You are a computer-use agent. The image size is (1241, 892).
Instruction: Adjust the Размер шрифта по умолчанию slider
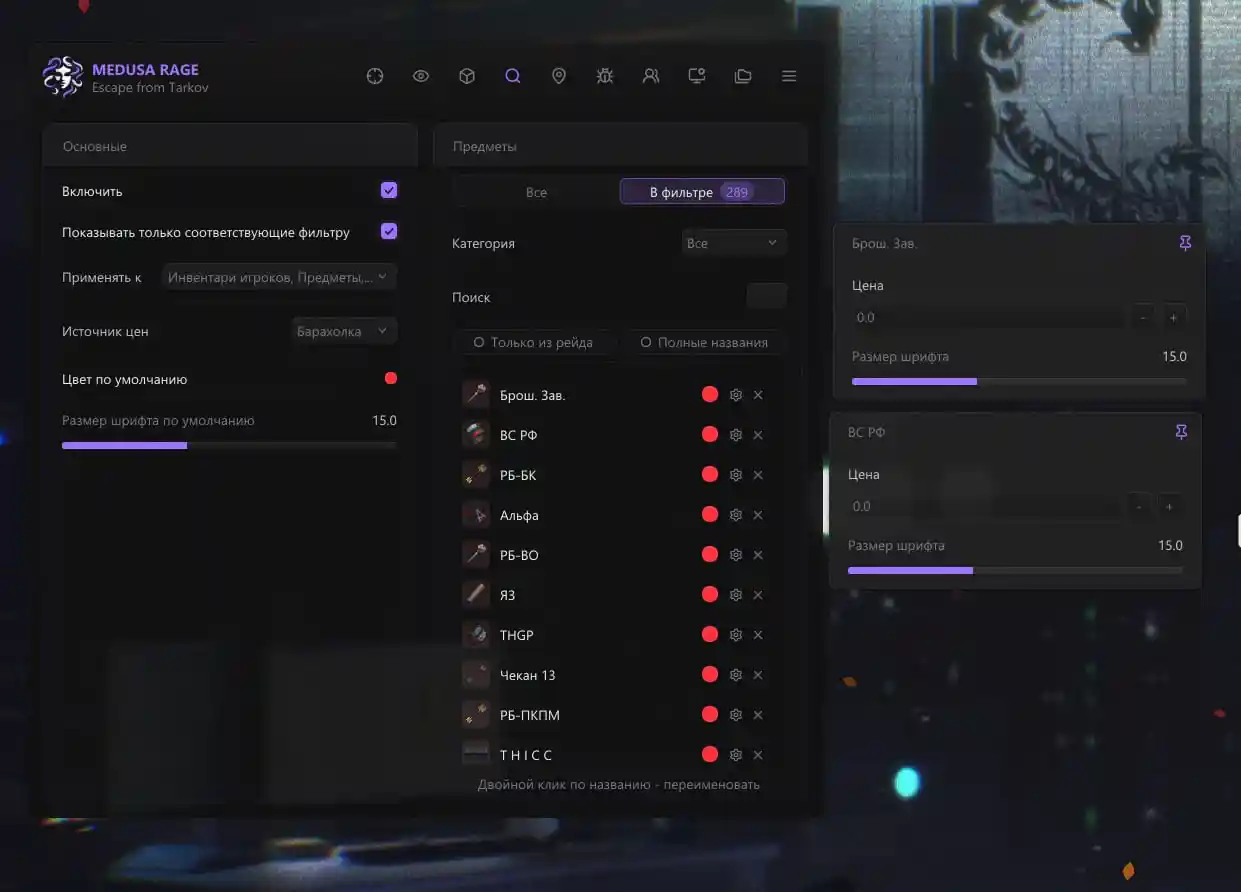pos(229,445)
